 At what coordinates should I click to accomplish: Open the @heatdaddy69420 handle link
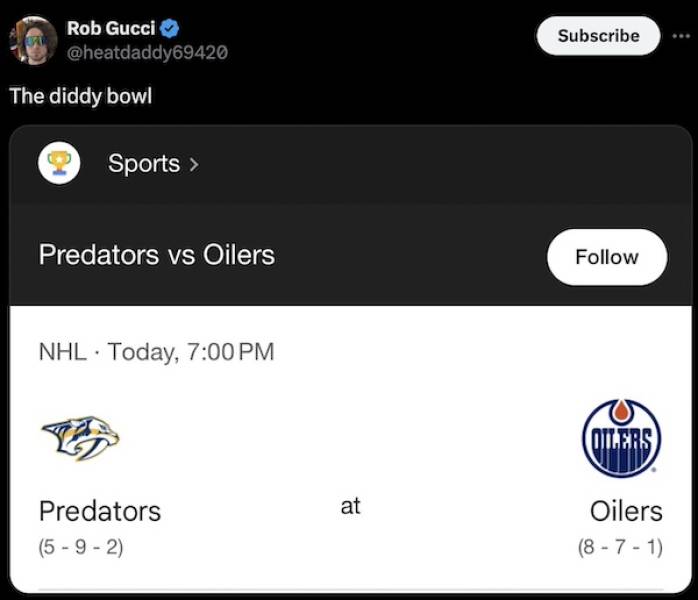coord(147,51)
